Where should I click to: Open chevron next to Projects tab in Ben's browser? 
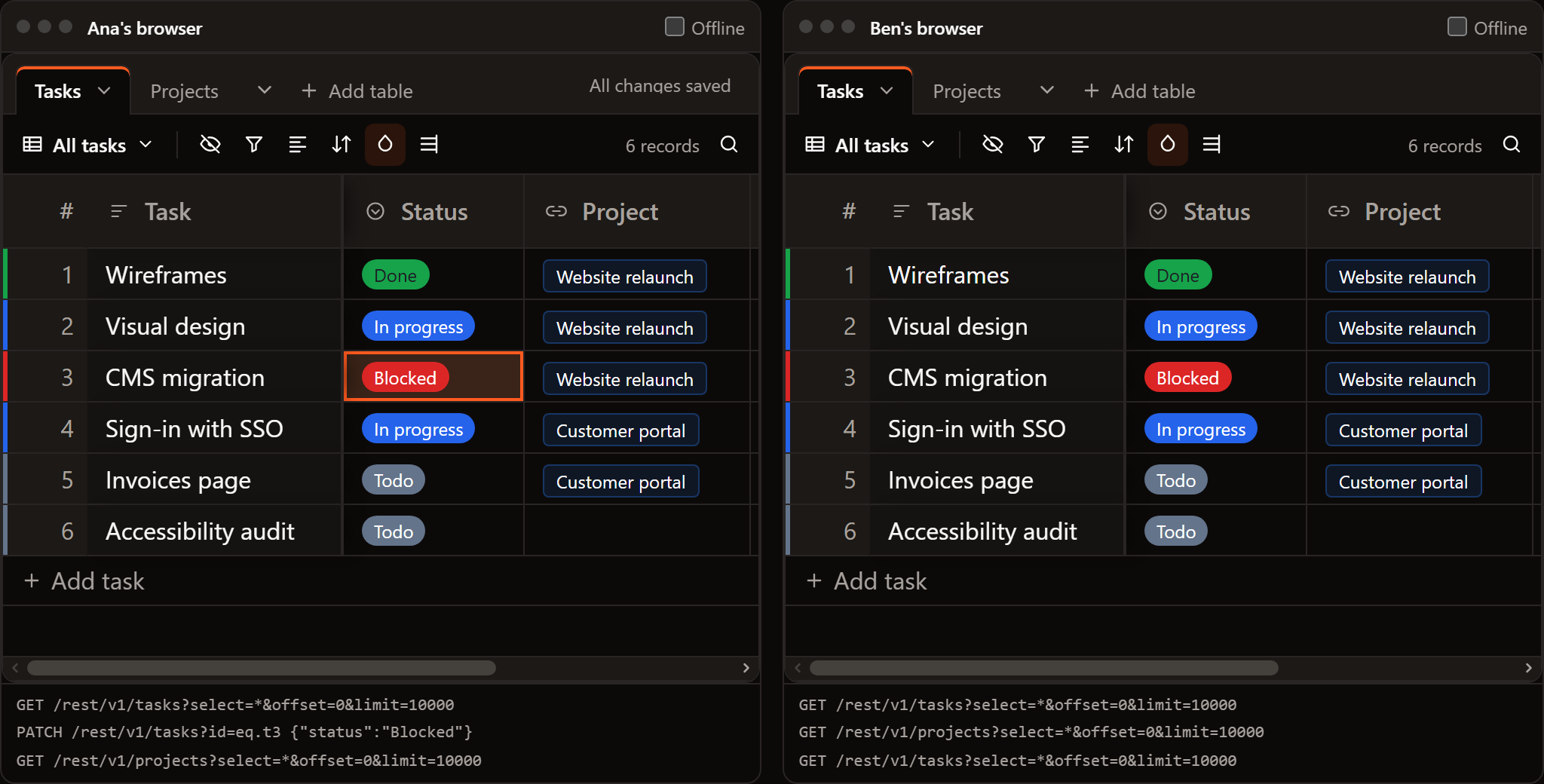click(x=1046, y=90)
